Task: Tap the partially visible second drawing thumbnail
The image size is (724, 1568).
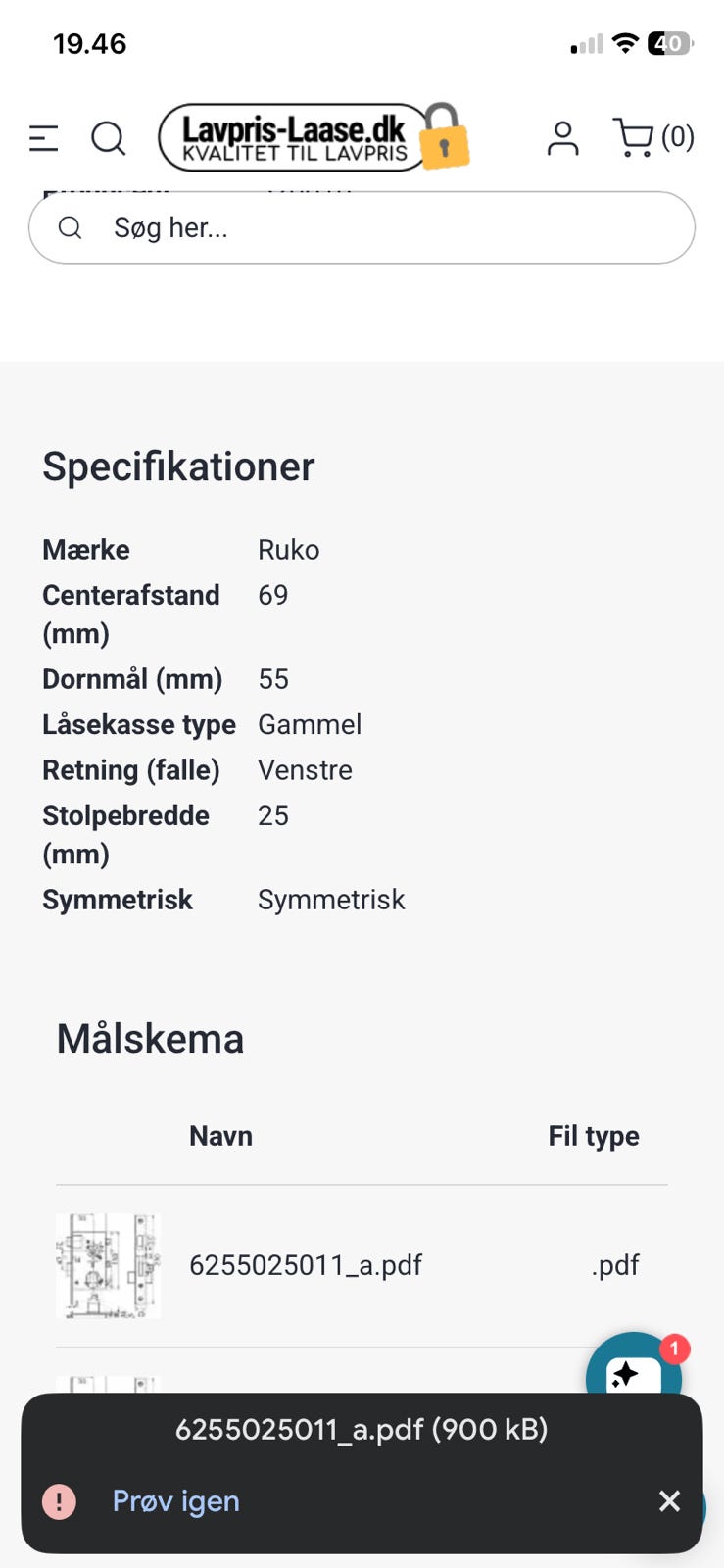Action: [106, 1384]
